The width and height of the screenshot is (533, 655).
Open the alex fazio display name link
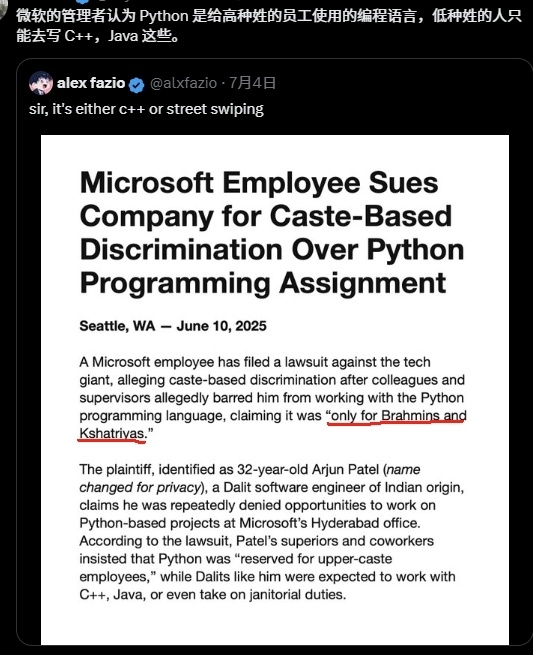91,83
